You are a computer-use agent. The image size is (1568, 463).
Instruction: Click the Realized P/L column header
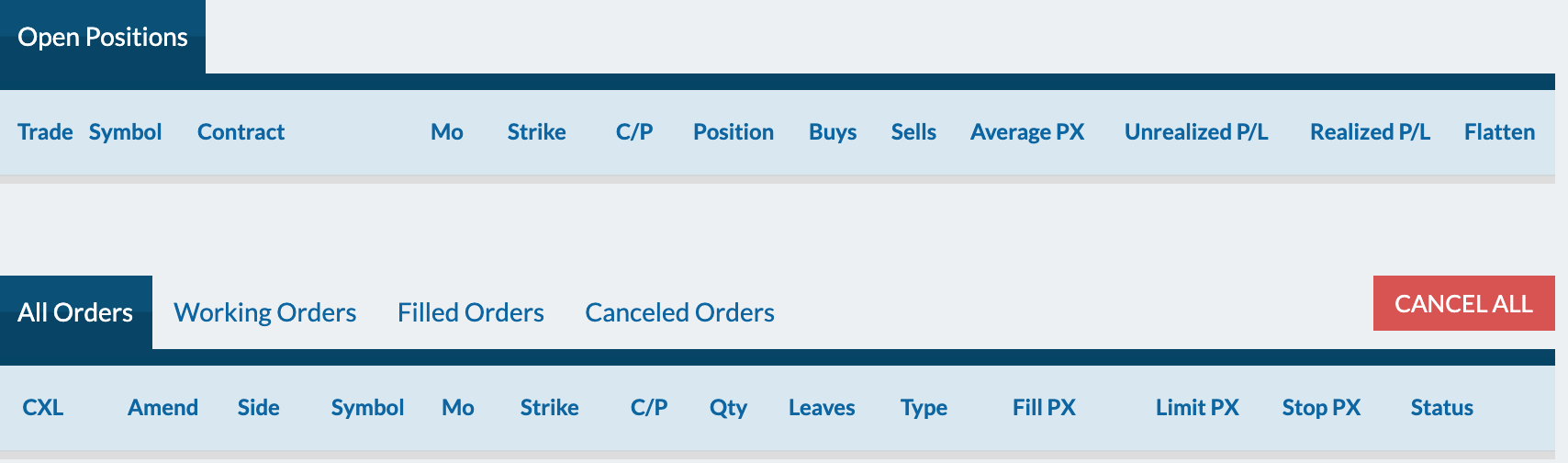[1370, 132]
